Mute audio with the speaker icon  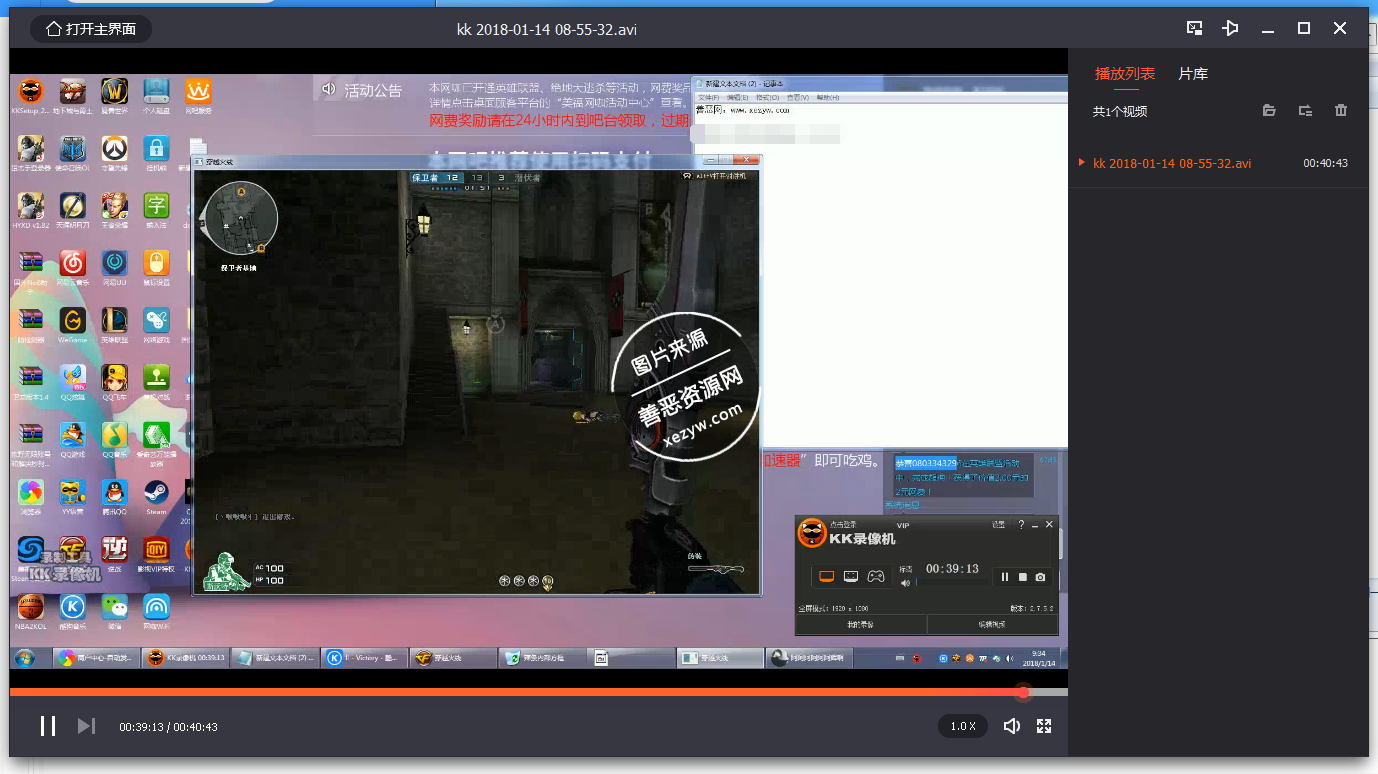click(1012, 726)
